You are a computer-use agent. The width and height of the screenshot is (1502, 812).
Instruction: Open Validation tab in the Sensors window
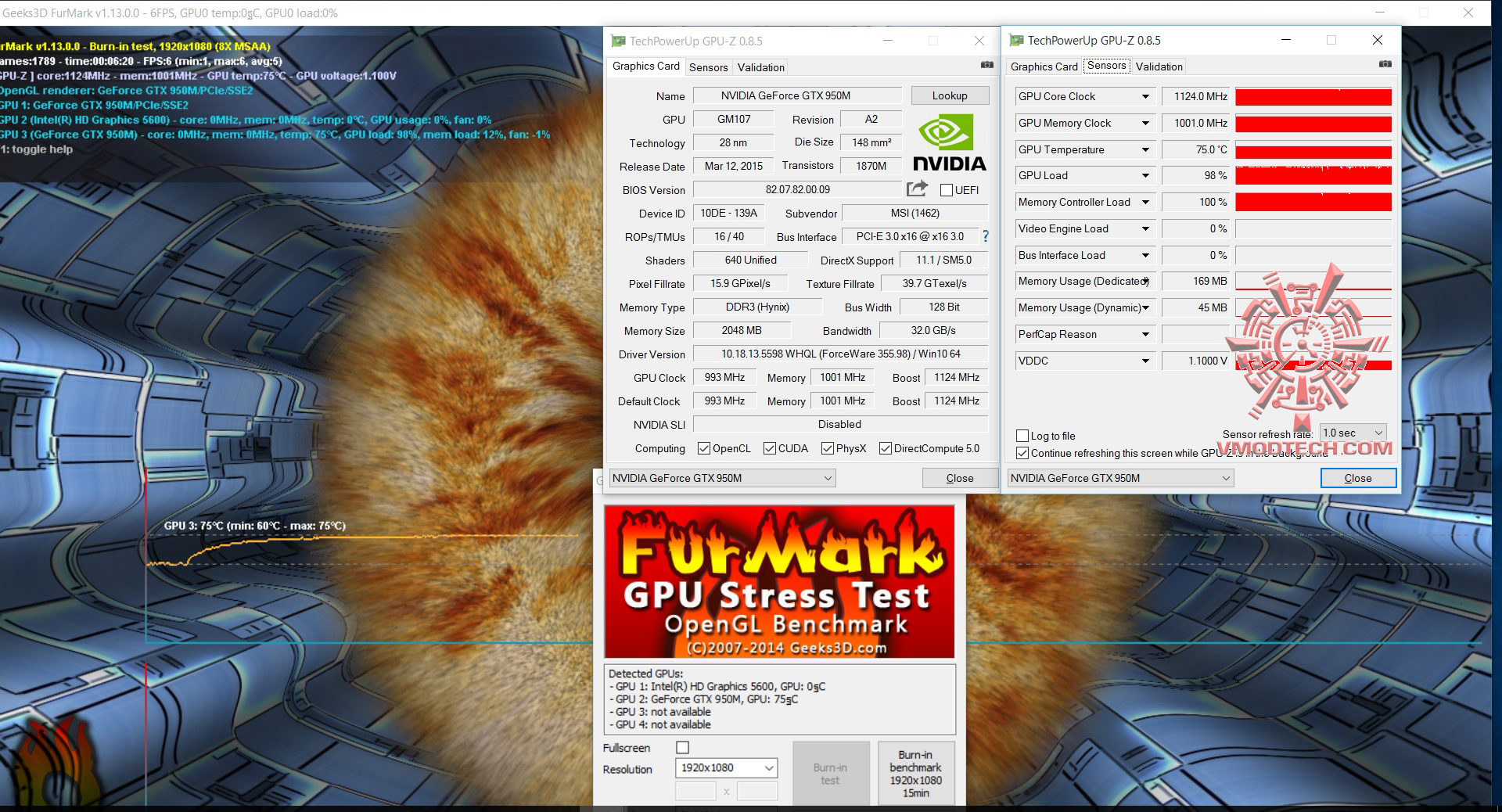(1159, 66)
